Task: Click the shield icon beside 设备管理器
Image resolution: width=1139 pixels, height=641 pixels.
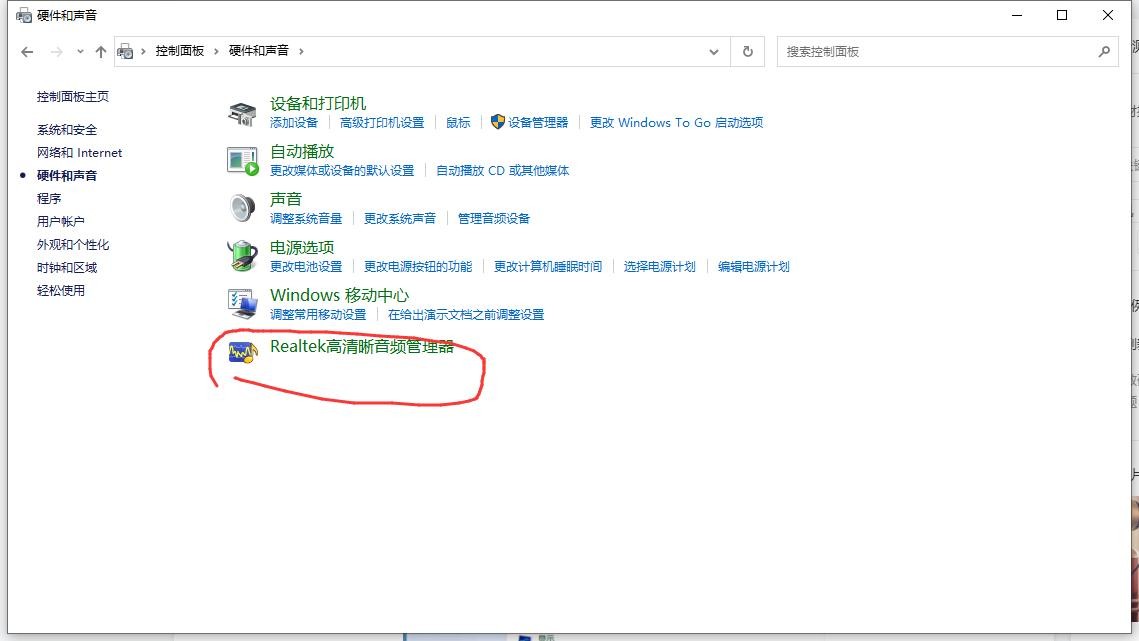Action: (x=495, y=122)
